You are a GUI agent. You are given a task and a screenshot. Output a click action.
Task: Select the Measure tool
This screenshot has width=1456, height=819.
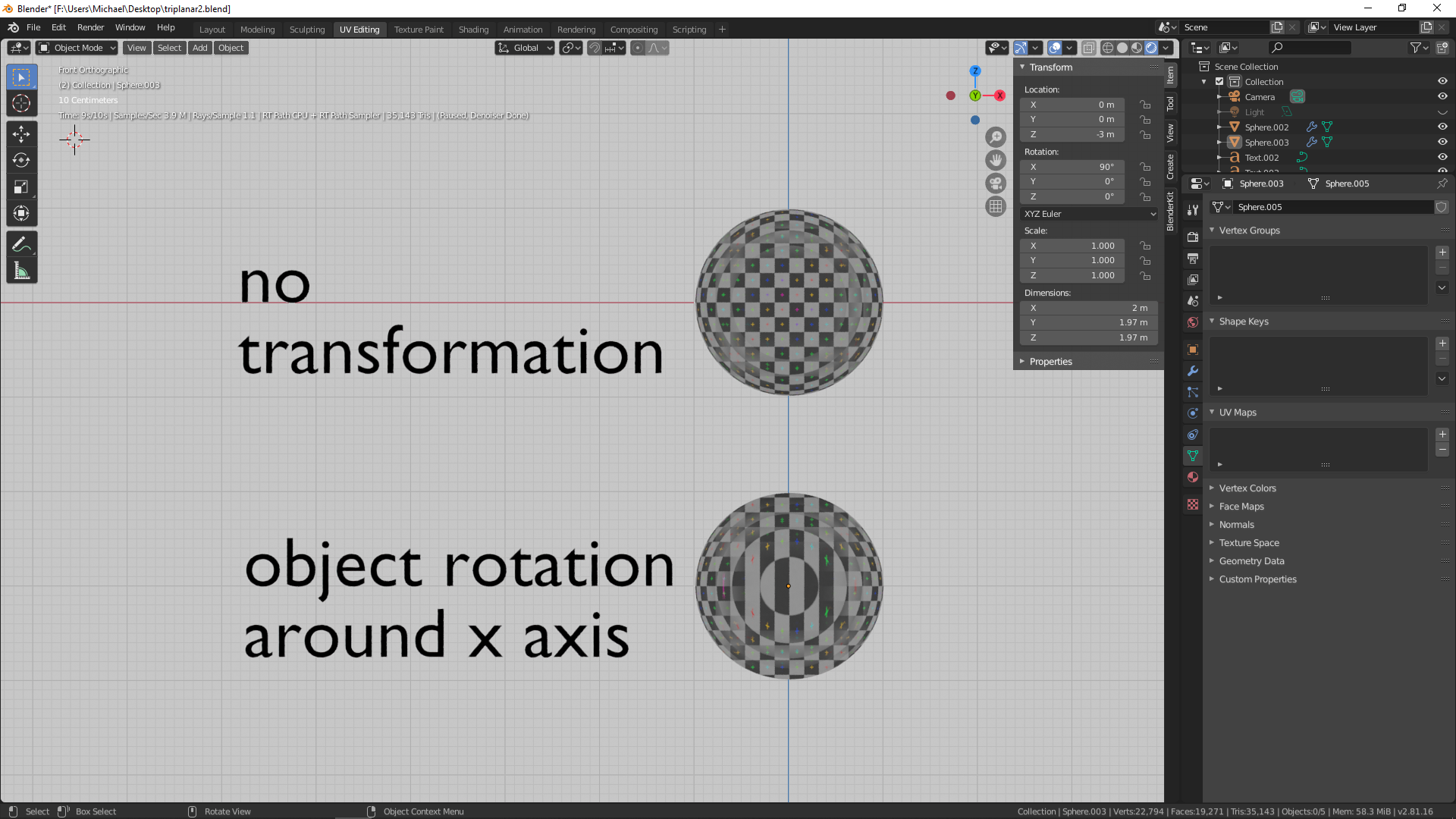tap(21, 271)
